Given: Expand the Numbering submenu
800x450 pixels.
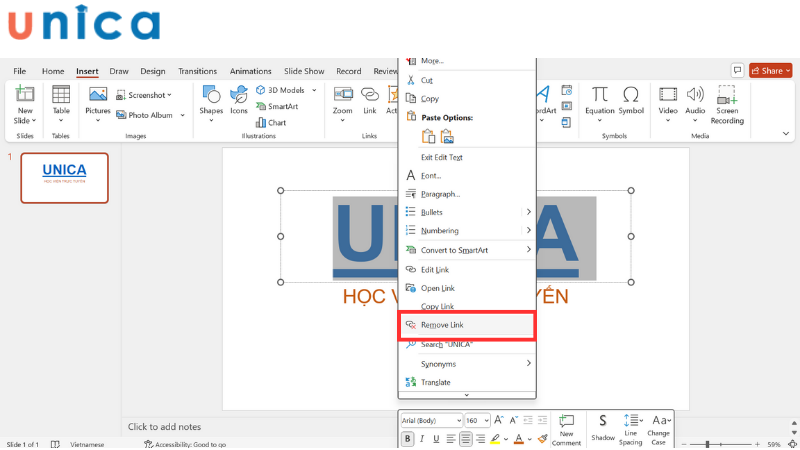Looking at the screenshot, I should point(528,230).
